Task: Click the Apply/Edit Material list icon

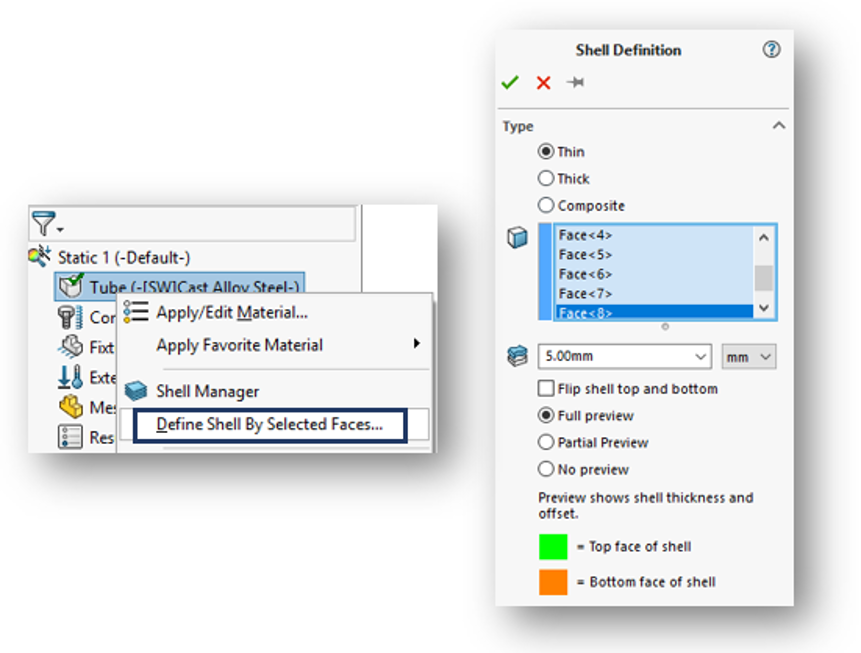Action: (x=136, y=311)
